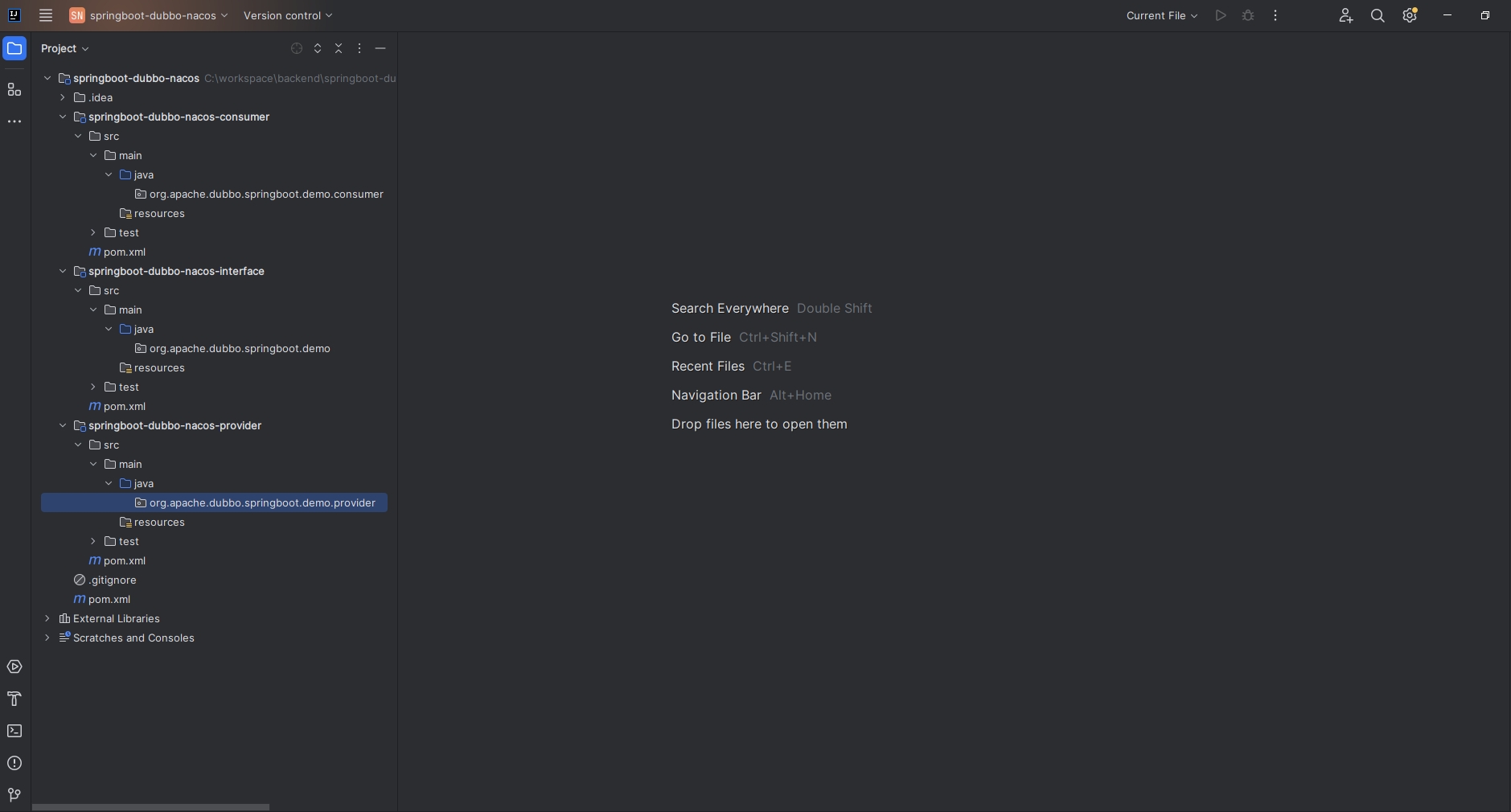Expand External Libraries node

click(x=47, y=618)
